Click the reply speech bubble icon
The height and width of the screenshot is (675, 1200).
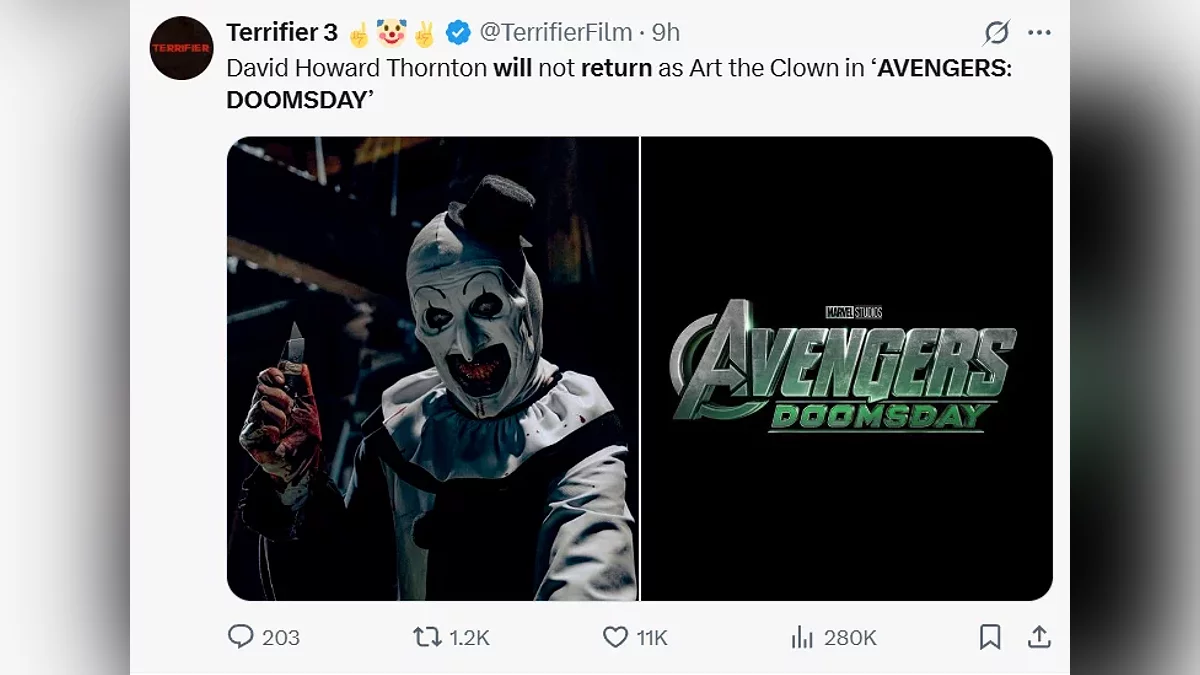coord(241,637)
